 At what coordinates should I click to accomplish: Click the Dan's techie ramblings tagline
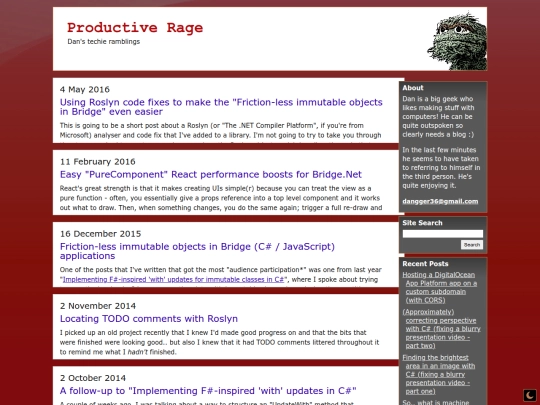(x=104, y=42)
